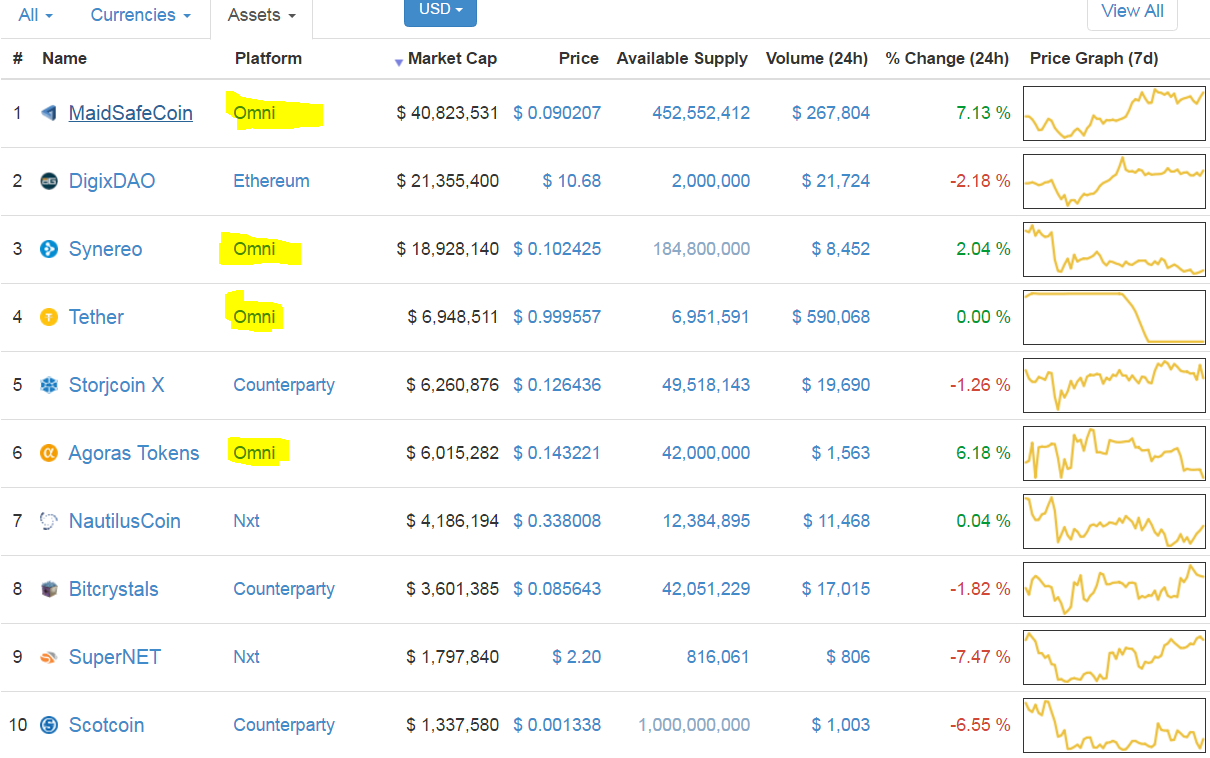Click the Nxt platform link for SuperNET
The image size is (1210, 758).
click(246, 657)
